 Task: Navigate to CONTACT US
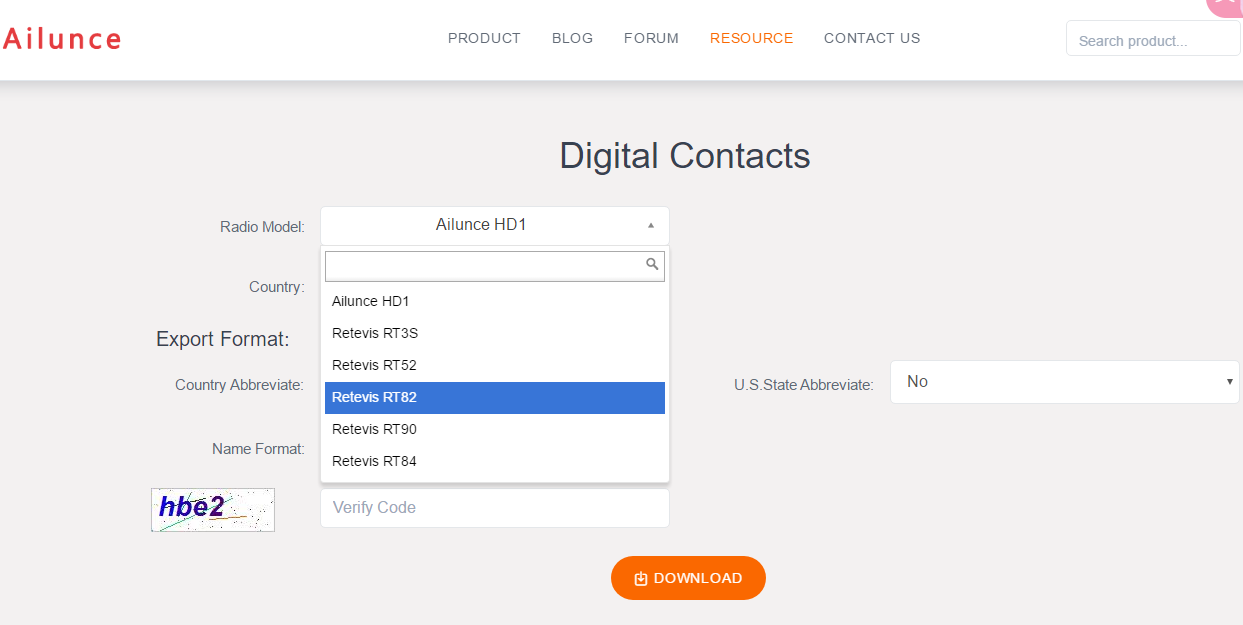872,38
